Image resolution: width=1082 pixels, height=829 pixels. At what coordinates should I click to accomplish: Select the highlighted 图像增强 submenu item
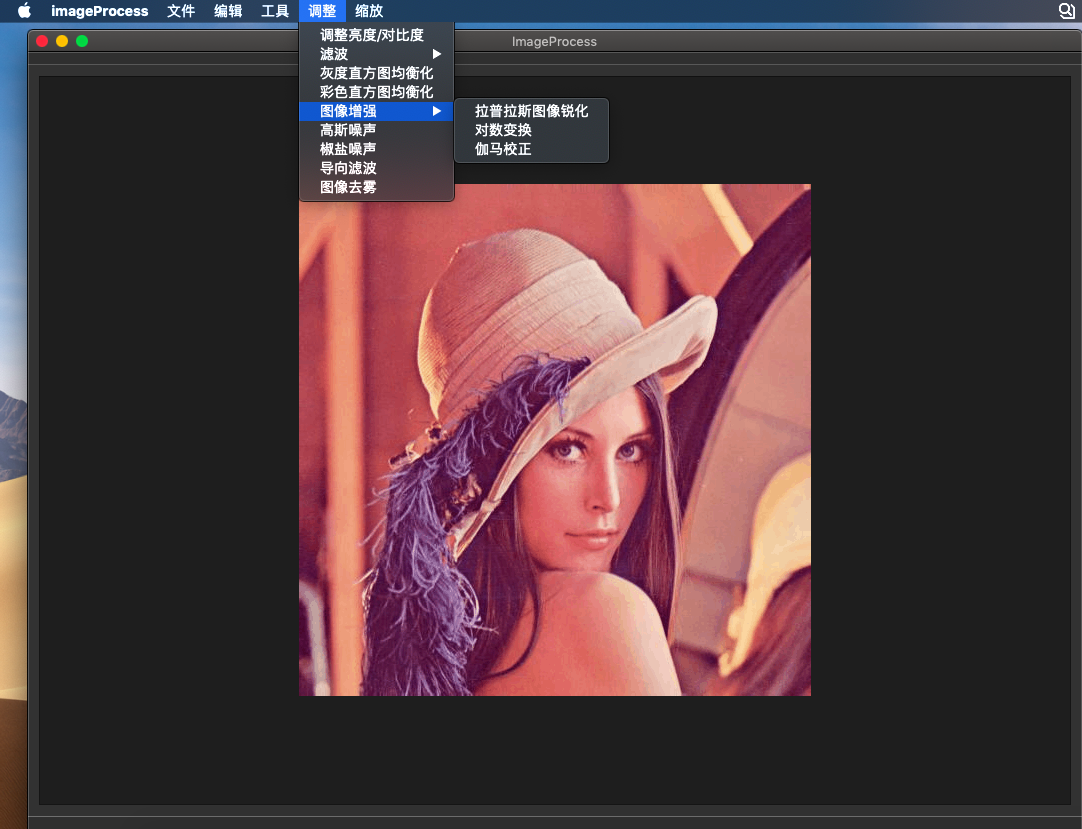(377, 111)
